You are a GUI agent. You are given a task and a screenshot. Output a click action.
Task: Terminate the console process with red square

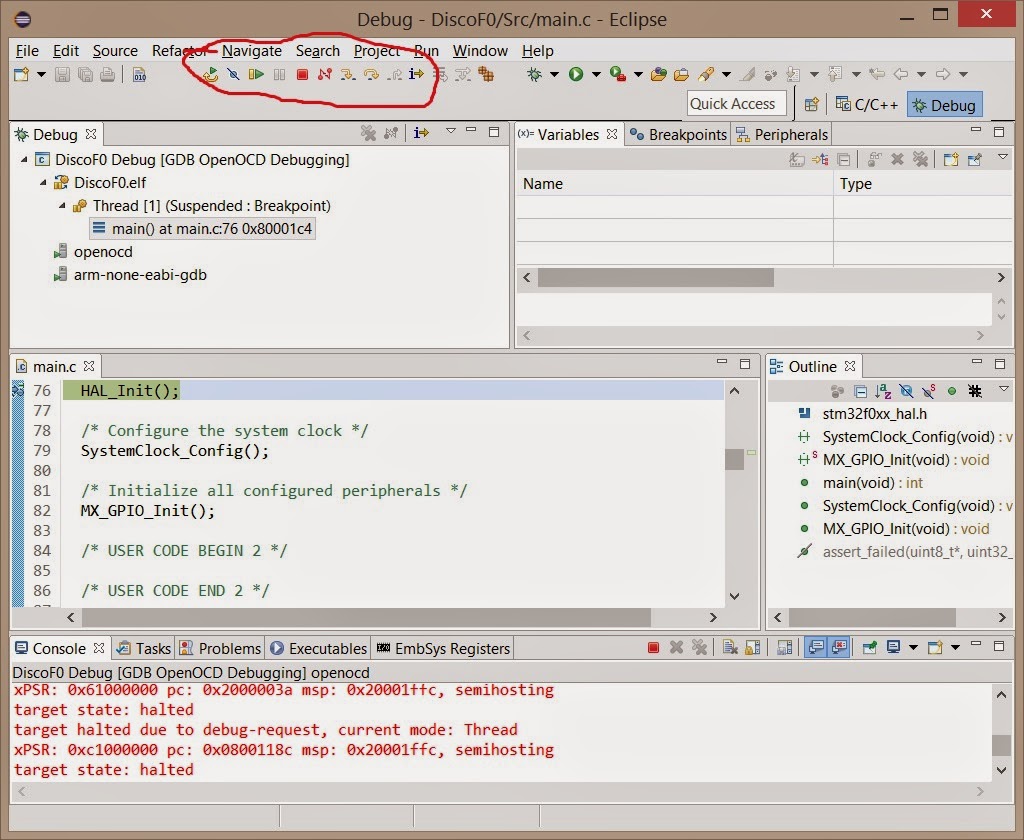pos(654,648)
